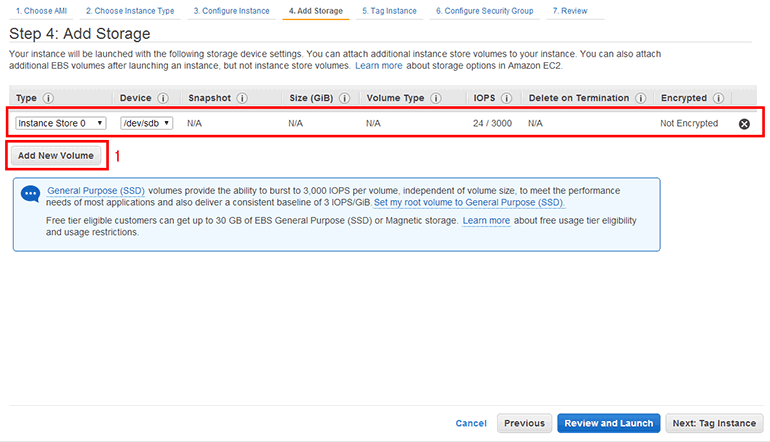Image resolution: width=770 pixels, height=442 pixels.
Task: Click the Snapshot column info icon
Action: click(242, 98)
